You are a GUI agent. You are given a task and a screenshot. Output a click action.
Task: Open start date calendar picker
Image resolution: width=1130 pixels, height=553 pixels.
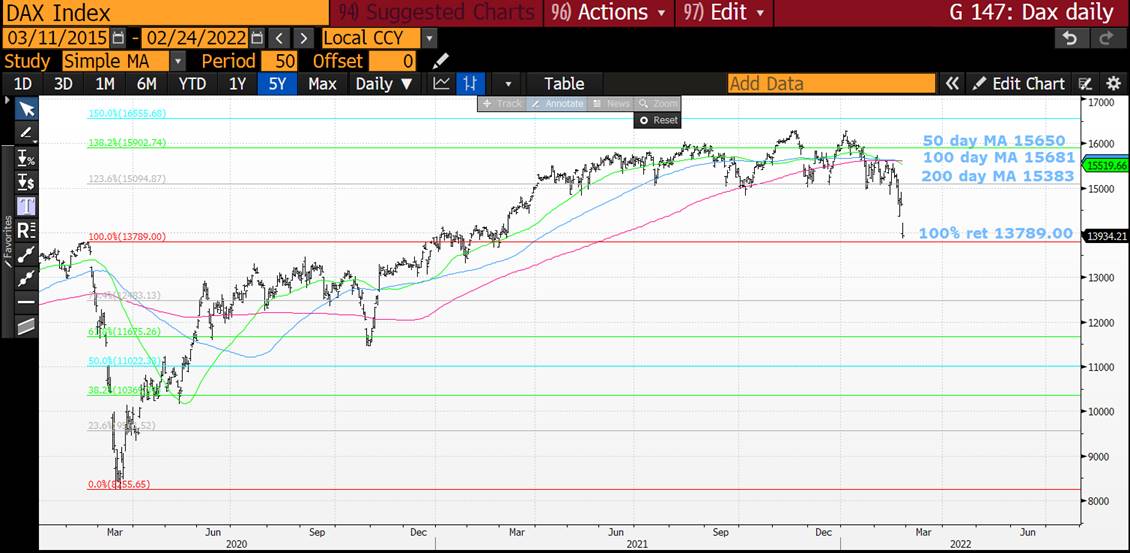click(x=119, y=37)
